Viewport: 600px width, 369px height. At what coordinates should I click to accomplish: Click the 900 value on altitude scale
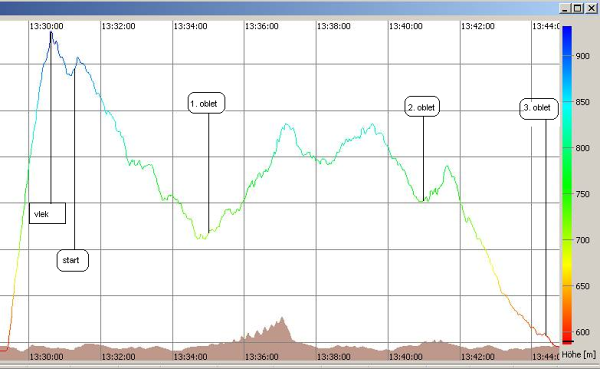pos(582,56)
